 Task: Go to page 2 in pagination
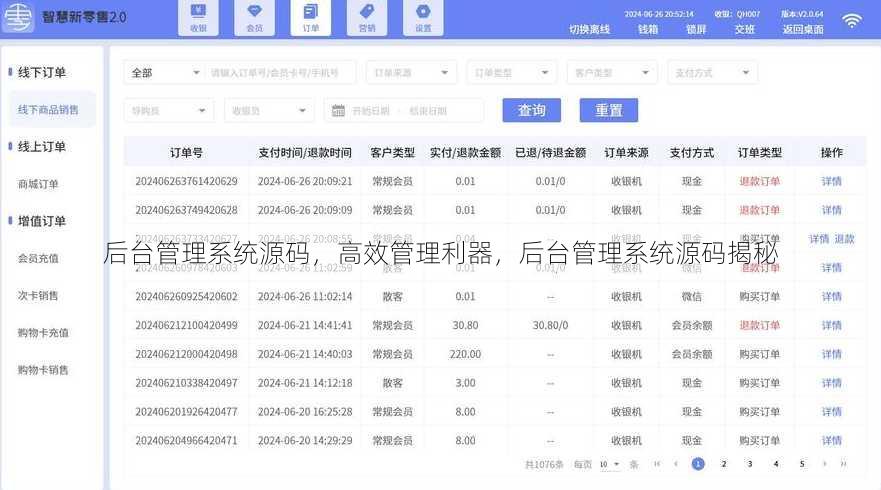[724, 464]
